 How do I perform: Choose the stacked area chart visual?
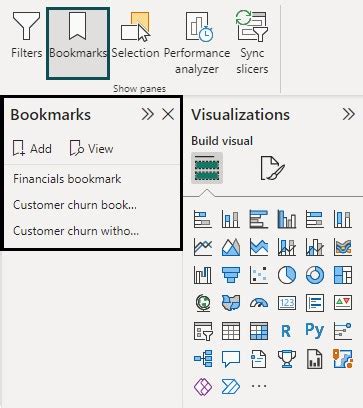(x=259, y=247)
